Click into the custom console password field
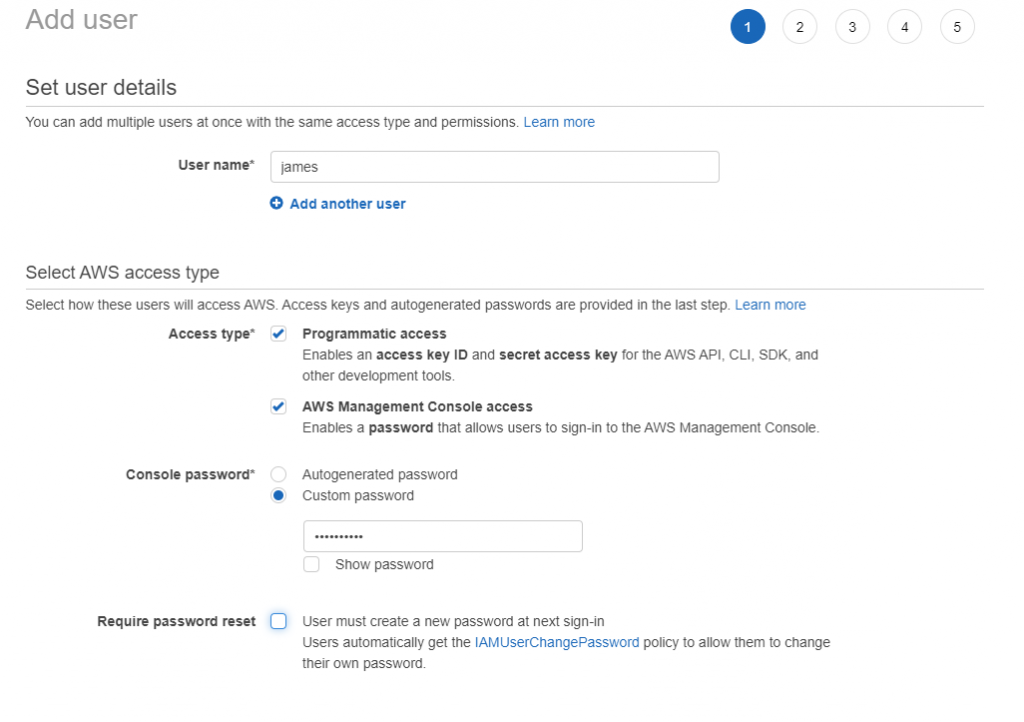Viewport: 1024px width, 722px height. (443, 536)
